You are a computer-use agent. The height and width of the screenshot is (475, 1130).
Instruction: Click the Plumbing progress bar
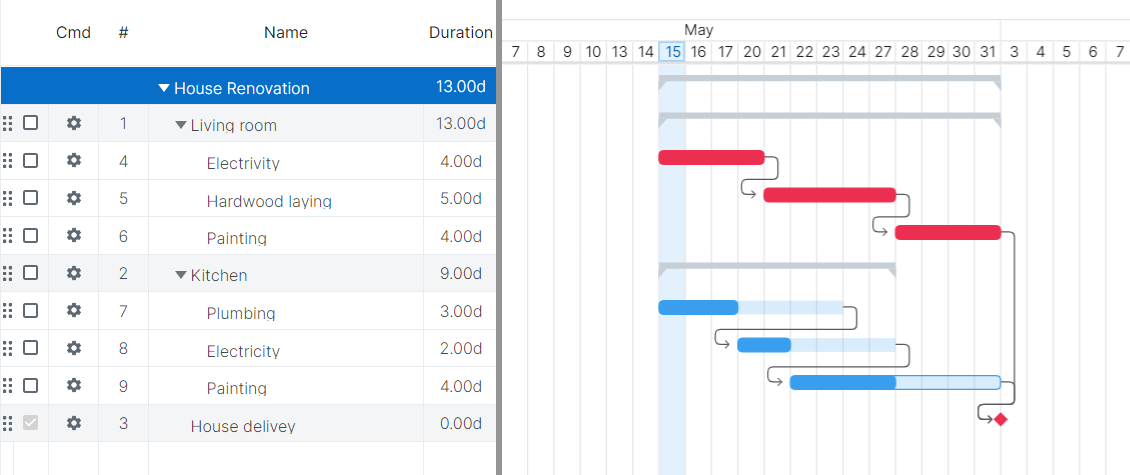point(698,307)
